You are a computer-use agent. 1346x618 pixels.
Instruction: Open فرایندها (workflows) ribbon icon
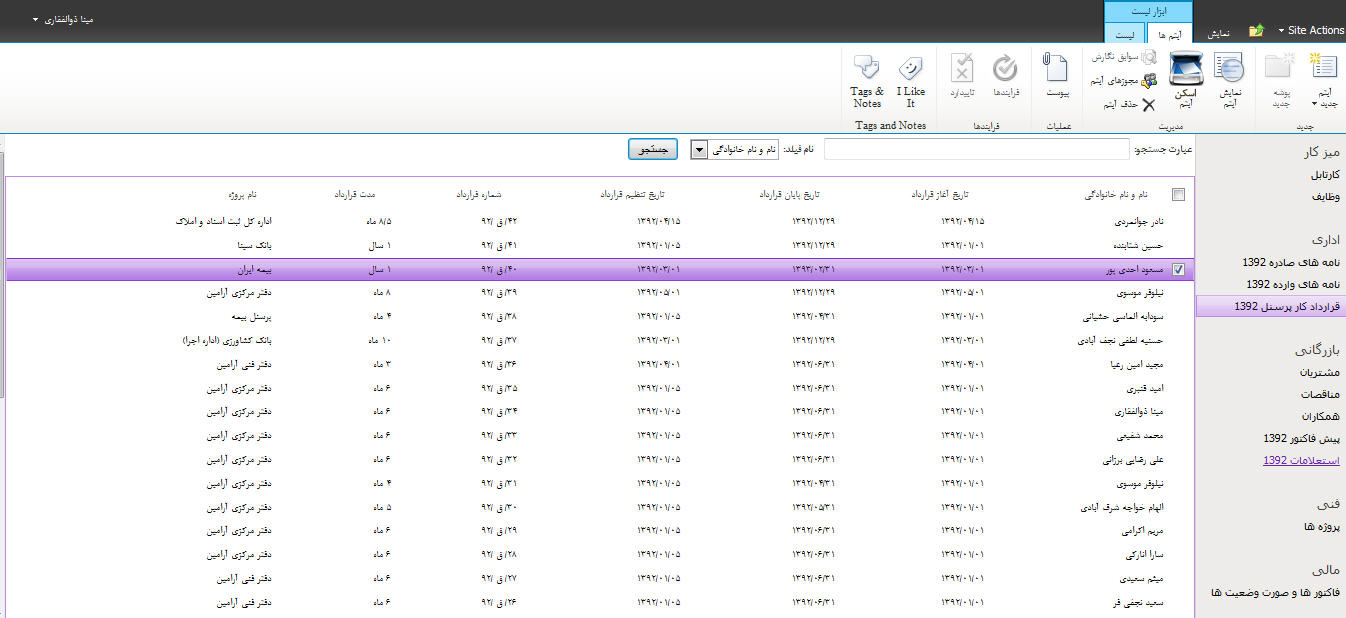click(x=1005, y=67)
